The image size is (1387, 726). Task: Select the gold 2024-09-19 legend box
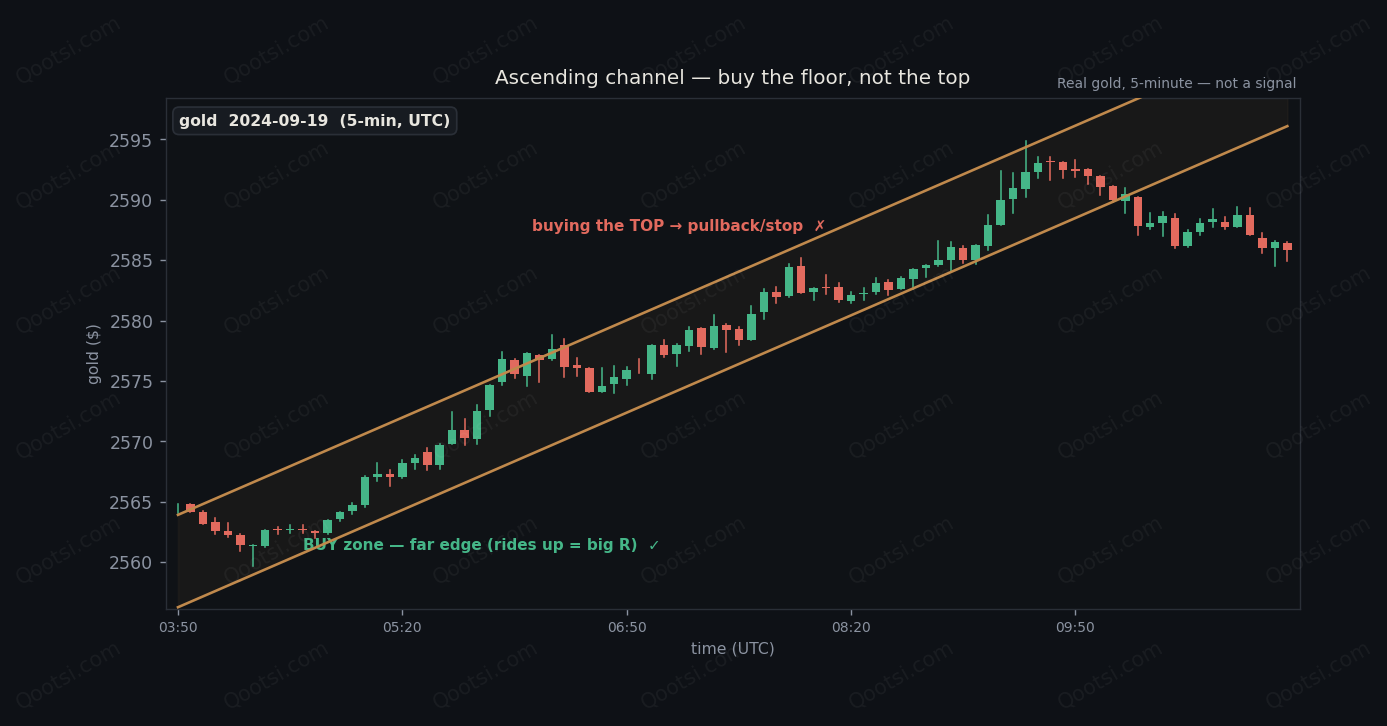tap(314, 121)
